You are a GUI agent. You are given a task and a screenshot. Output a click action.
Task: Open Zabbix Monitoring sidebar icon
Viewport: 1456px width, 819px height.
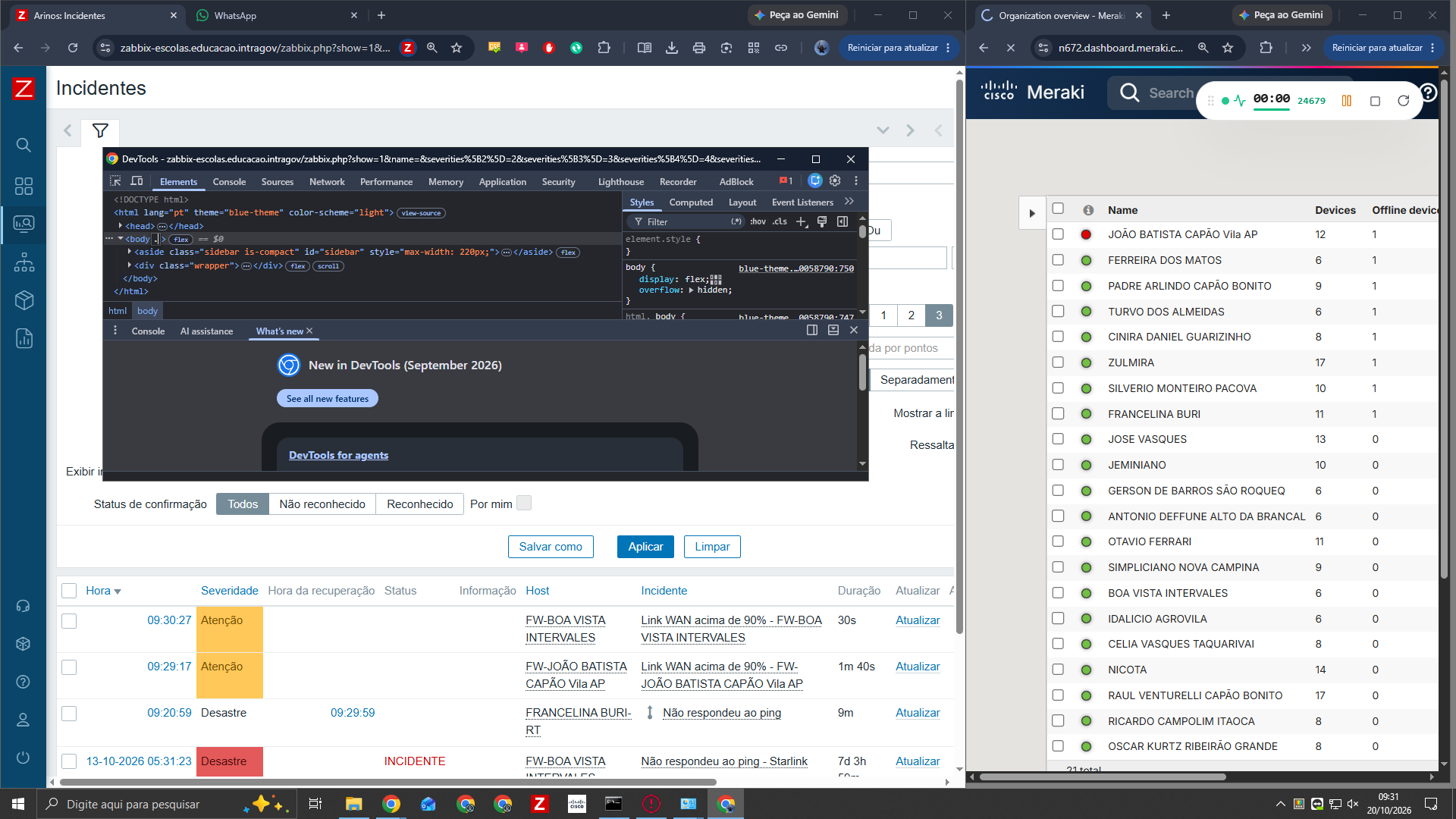[24, 224]
